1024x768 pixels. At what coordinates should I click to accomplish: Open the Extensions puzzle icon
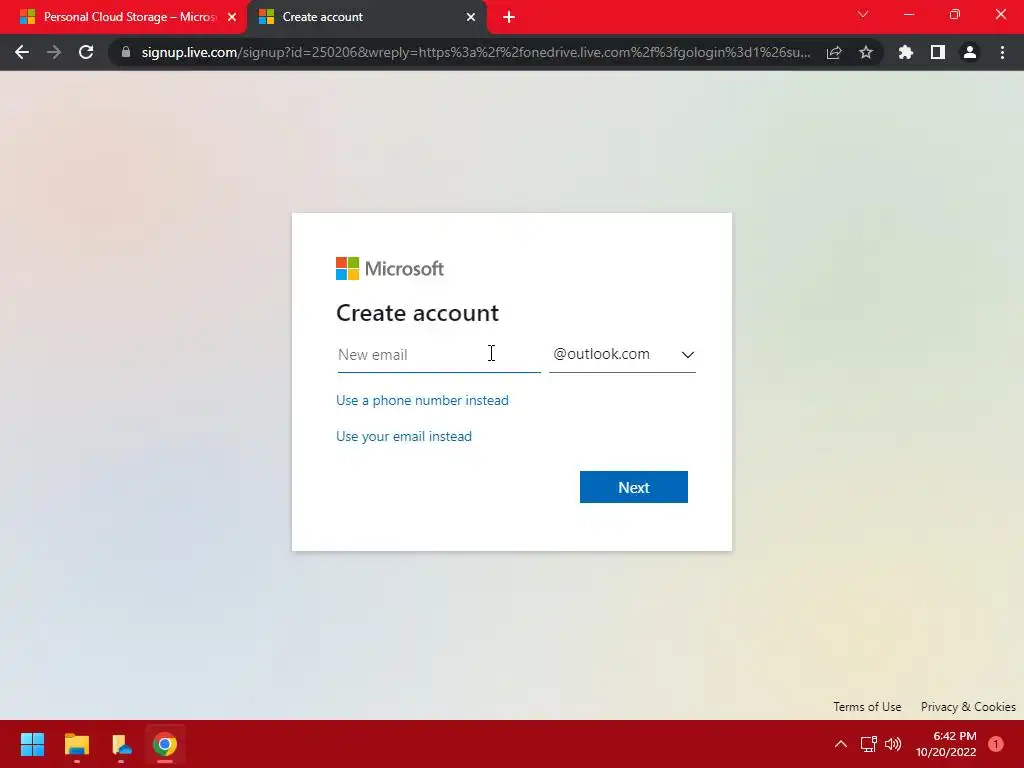point(905,52)
